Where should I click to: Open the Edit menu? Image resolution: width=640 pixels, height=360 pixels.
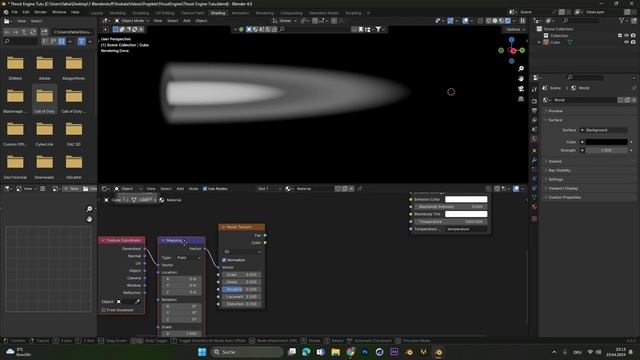coord(26,12)
